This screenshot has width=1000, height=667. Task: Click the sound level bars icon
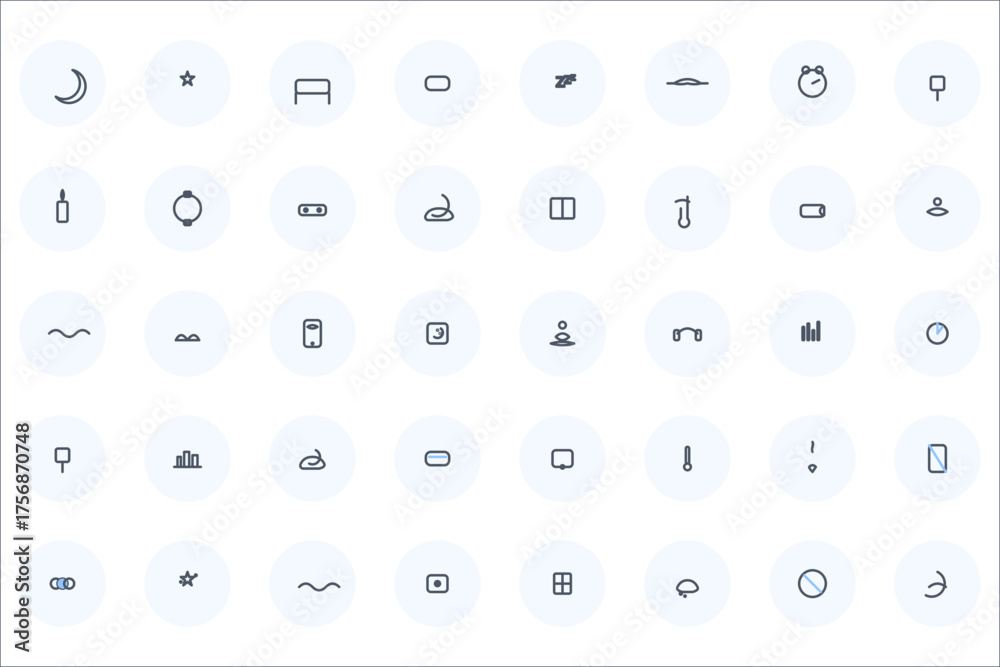811,332
